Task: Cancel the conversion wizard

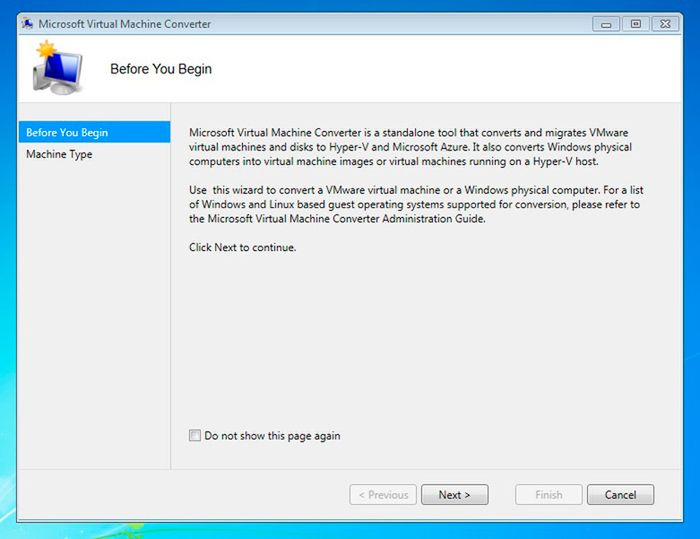Action: [621, 495]
